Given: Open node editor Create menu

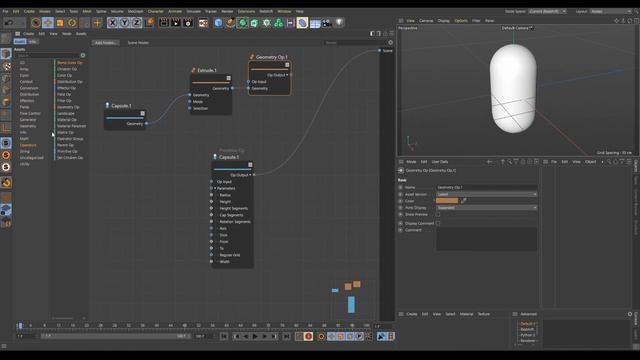Looking at the screenshot, I should [29, 34].
